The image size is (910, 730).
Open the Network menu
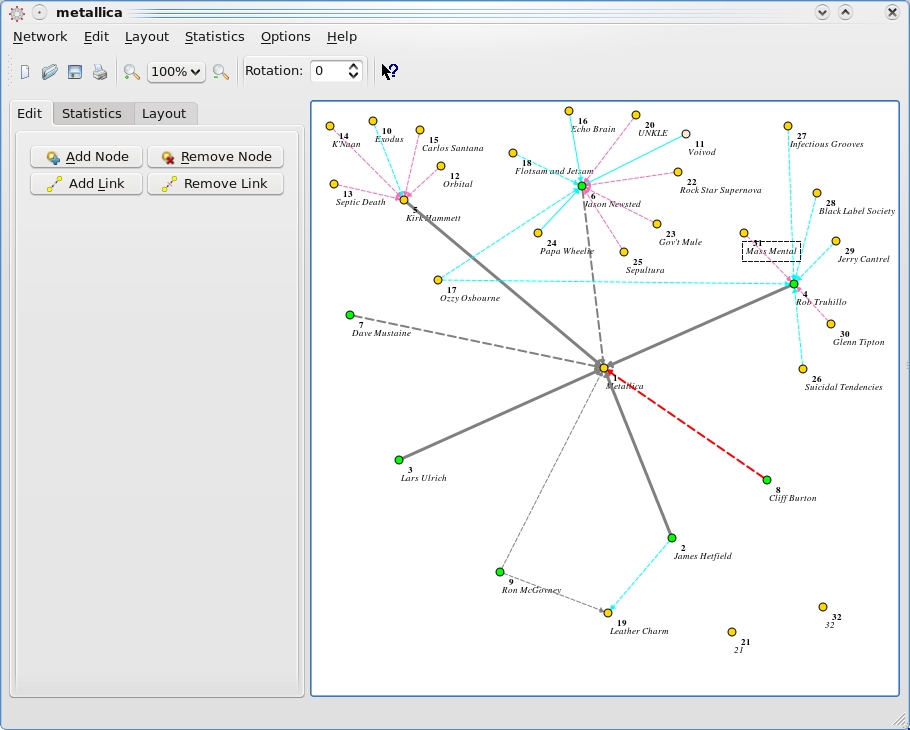point(40,36)
